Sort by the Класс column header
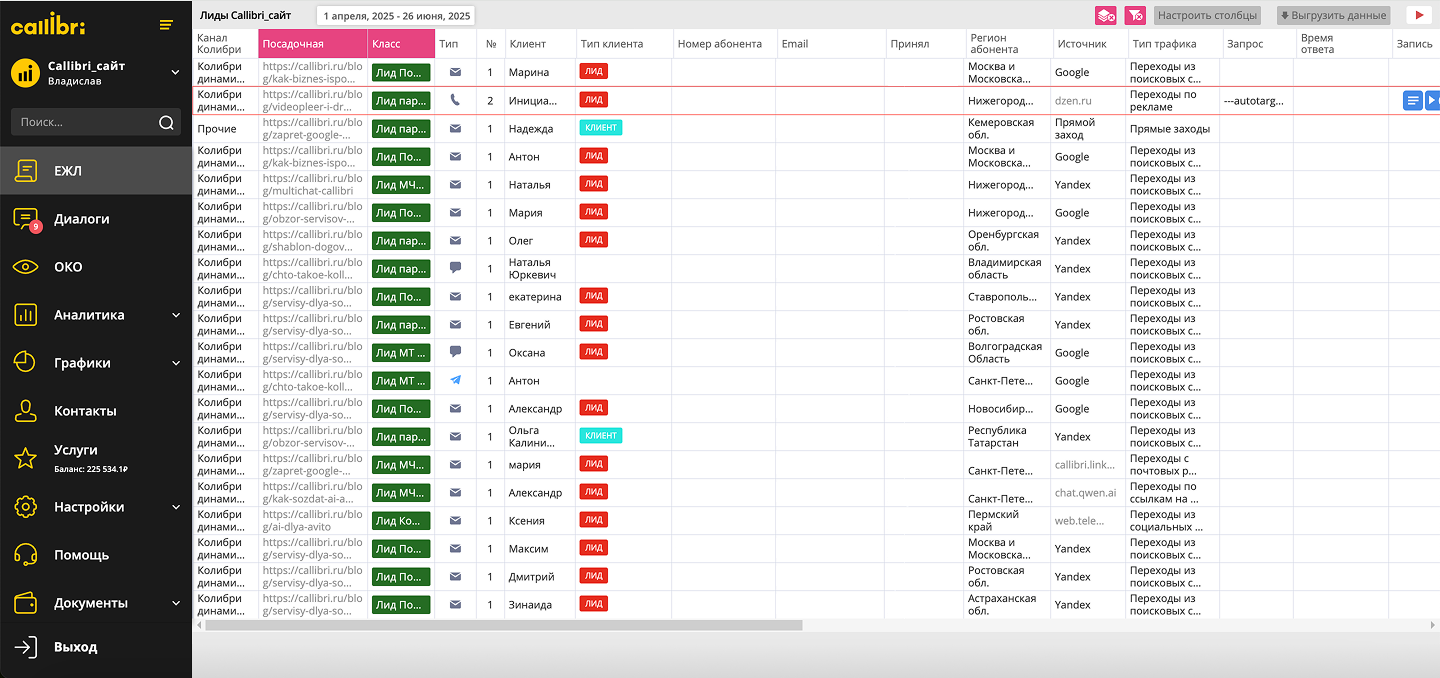This screenshot has height=678, width=1440. tap(401, 44)
